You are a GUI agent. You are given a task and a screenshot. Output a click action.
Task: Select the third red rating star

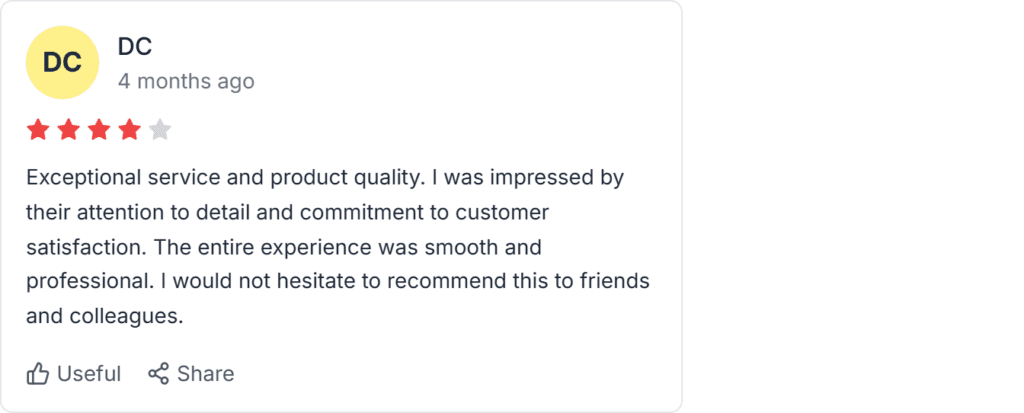pos(99,130)
